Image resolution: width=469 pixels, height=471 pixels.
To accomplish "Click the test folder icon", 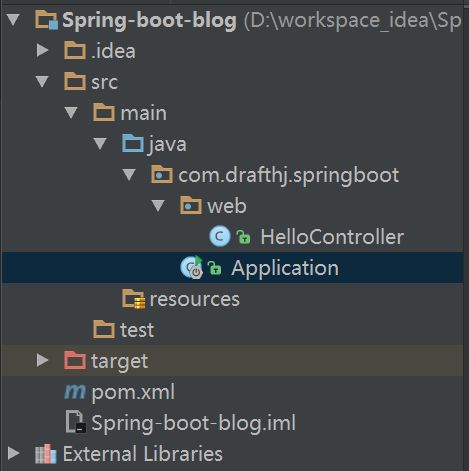I will (104, 329).
